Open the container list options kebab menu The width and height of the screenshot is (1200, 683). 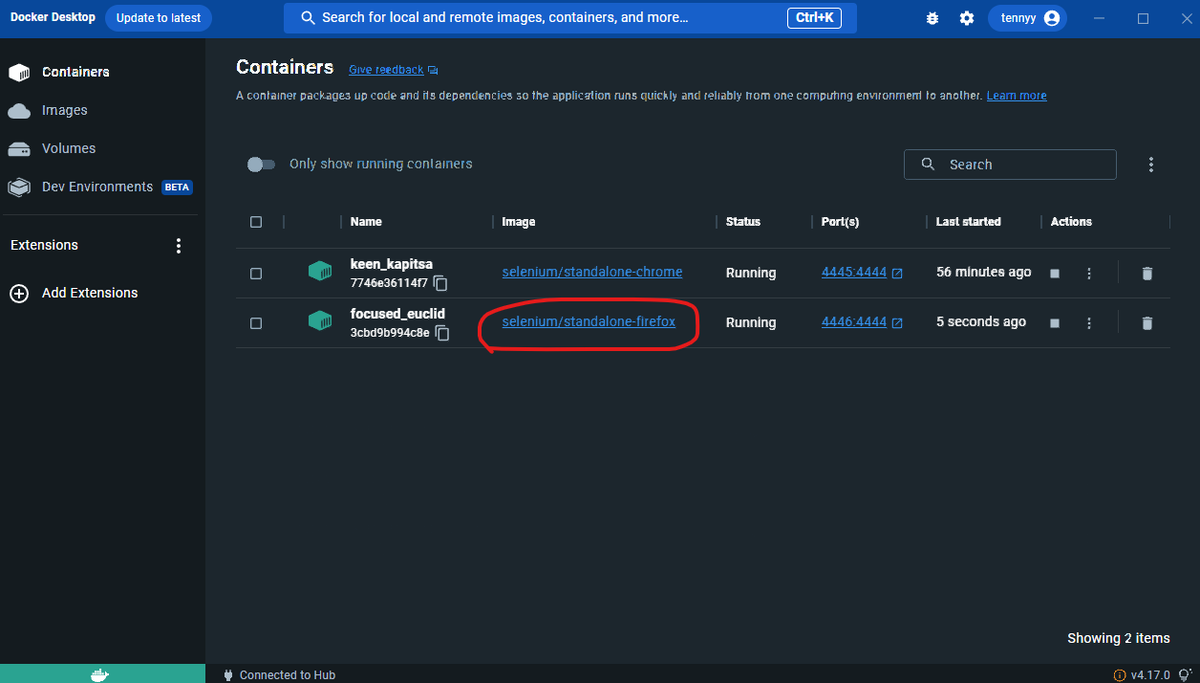(x=1151, y=164)
